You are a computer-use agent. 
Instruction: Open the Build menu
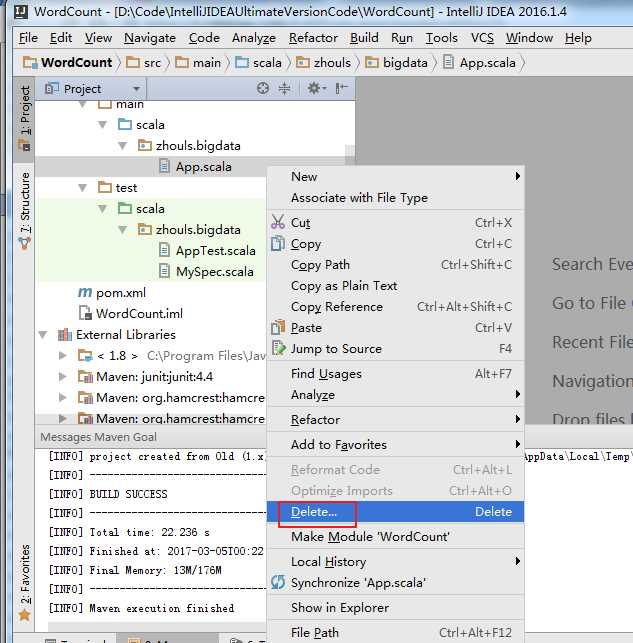[x=364, y=38]
